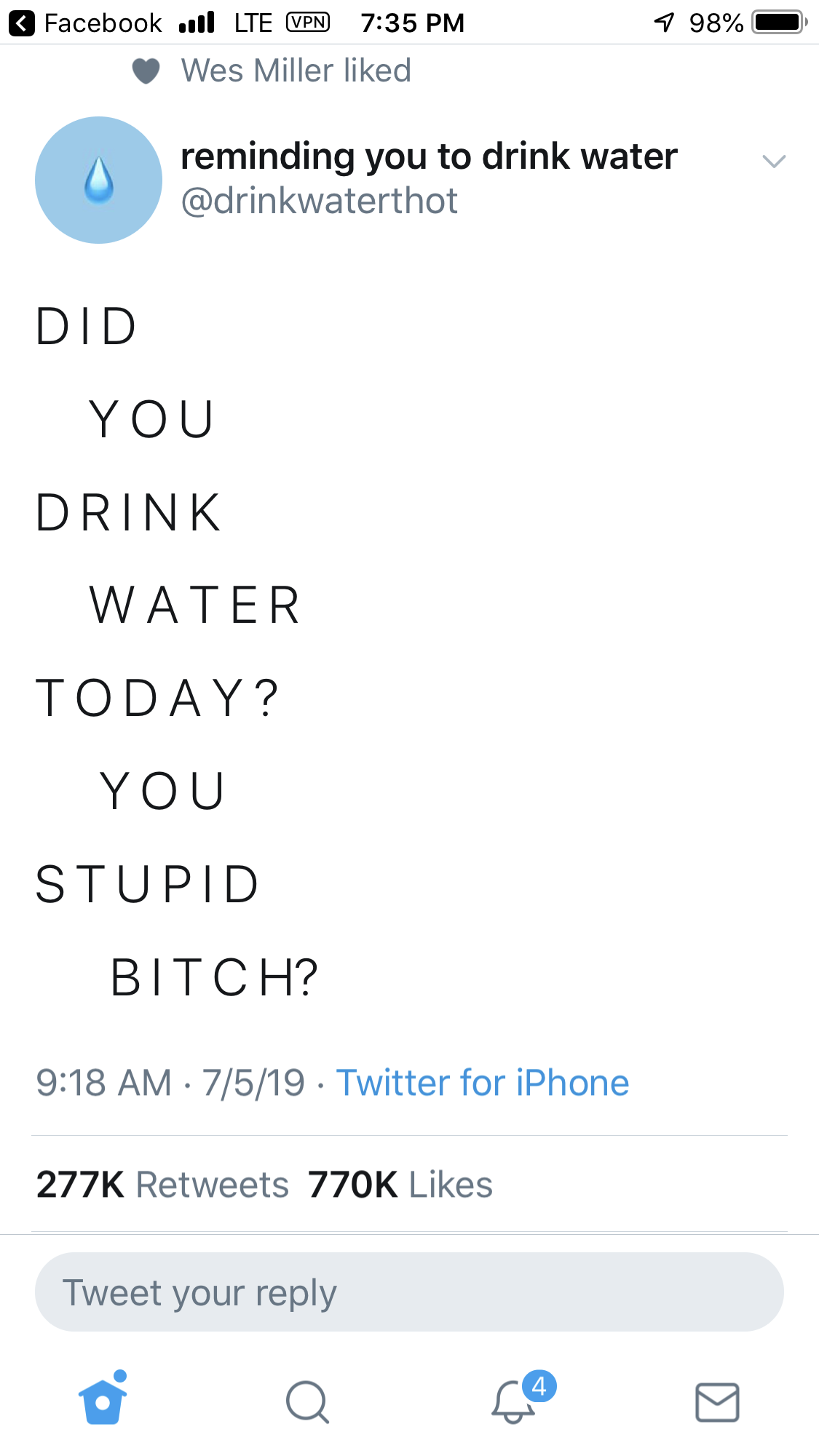Viewport: 819px width, 1456px height.
Task: Tap the 7:35 PM status bar clock
Action: pos(412,23)
